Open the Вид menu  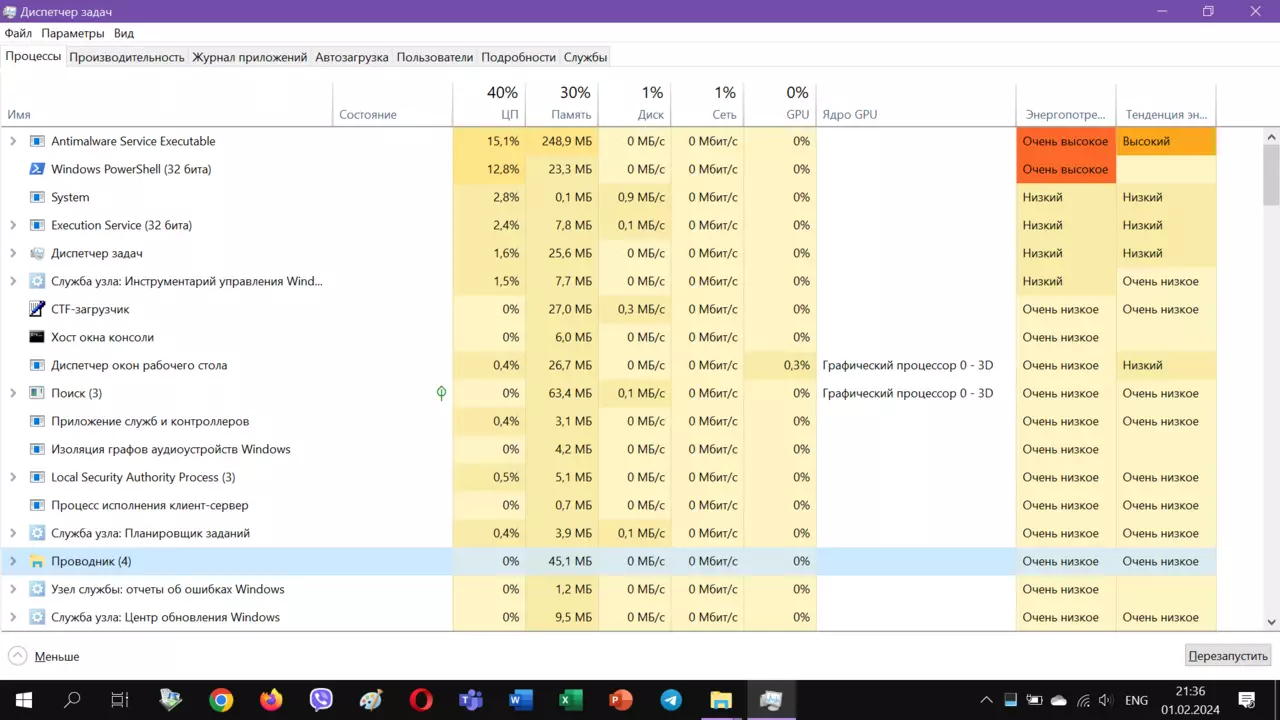(124, 33)
